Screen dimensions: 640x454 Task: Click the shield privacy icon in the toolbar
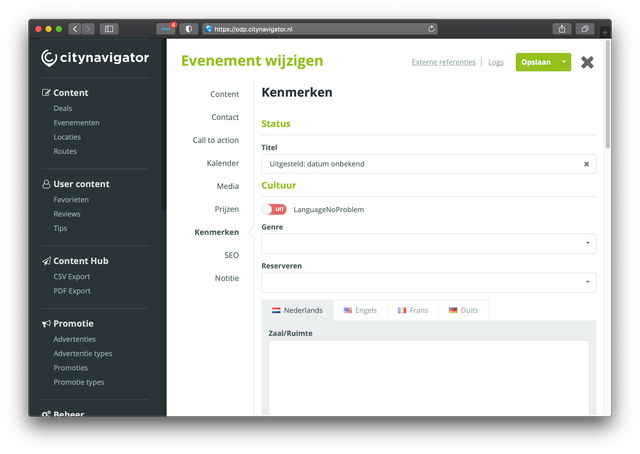click(189, 29)
